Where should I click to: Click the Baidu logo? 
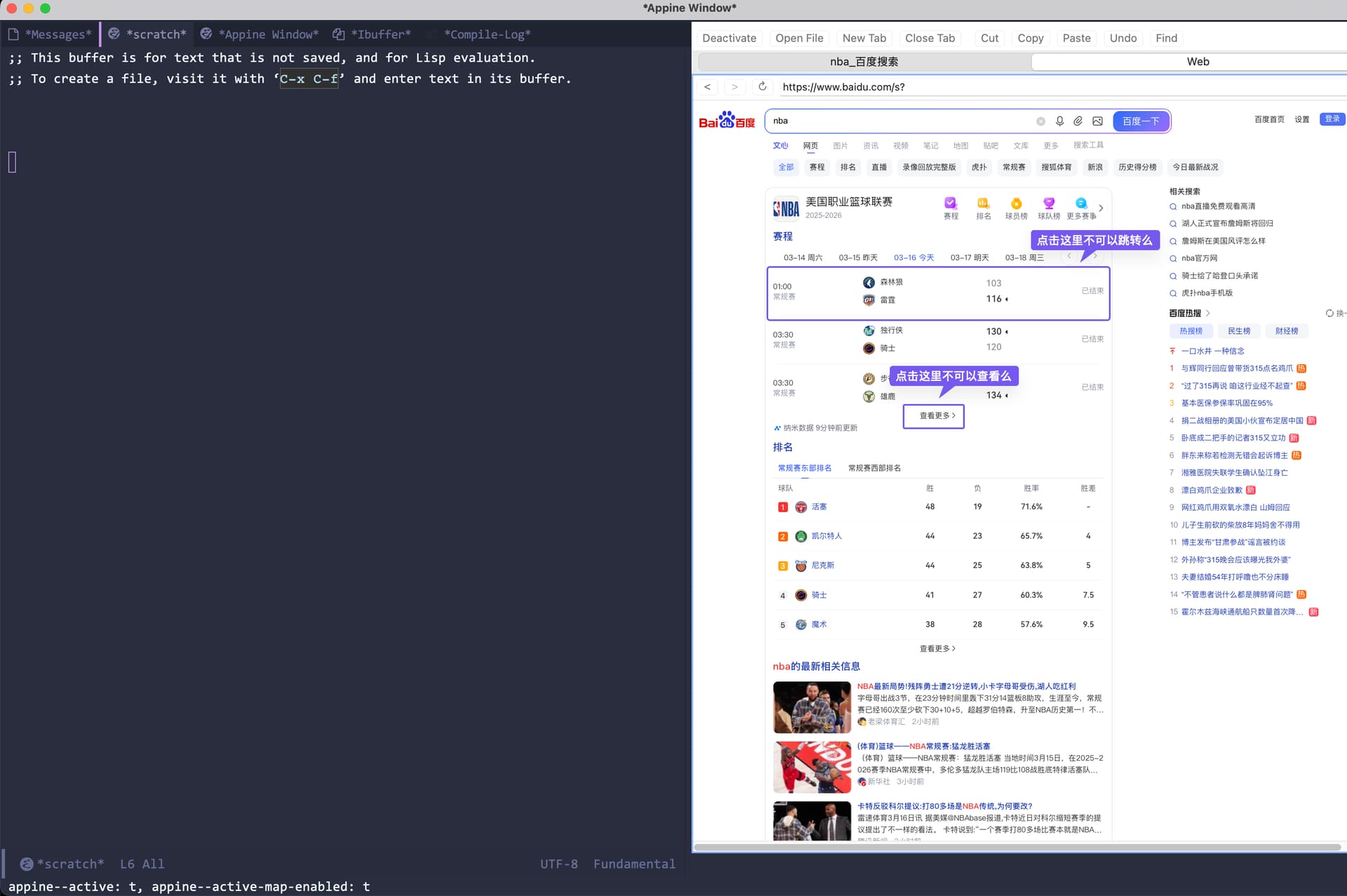pyautogui.click(x=727, y=121)
